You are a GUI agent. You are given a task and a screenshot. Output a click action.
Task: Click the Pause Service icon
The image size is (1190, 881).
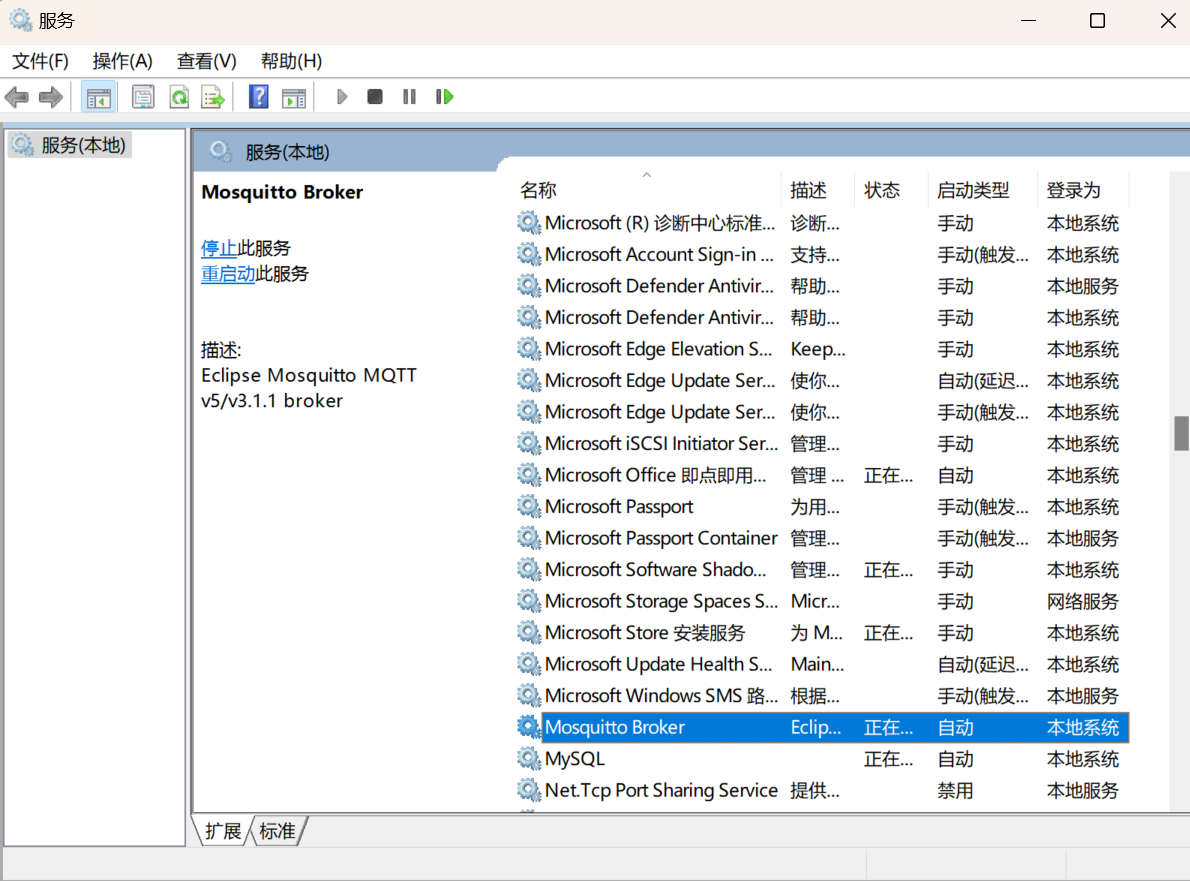point(408,96)
